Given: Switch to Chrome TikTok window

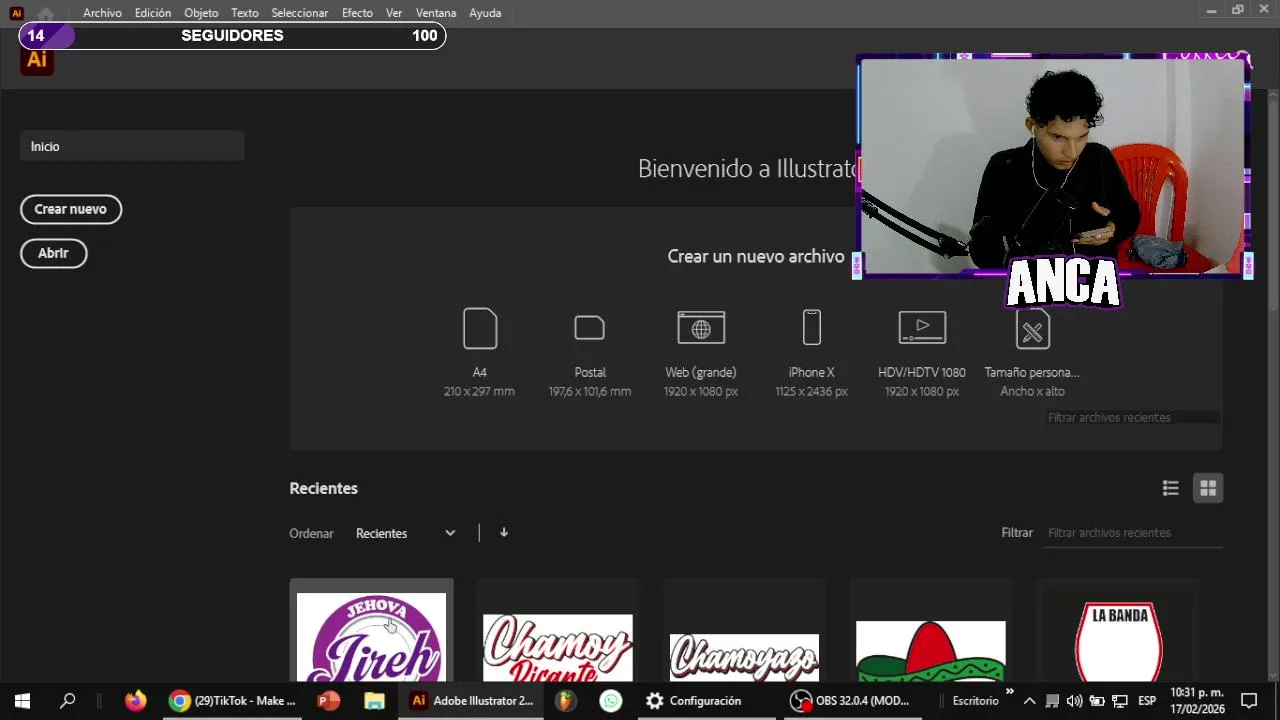Looking at the screenshot, I should [232, 701].
